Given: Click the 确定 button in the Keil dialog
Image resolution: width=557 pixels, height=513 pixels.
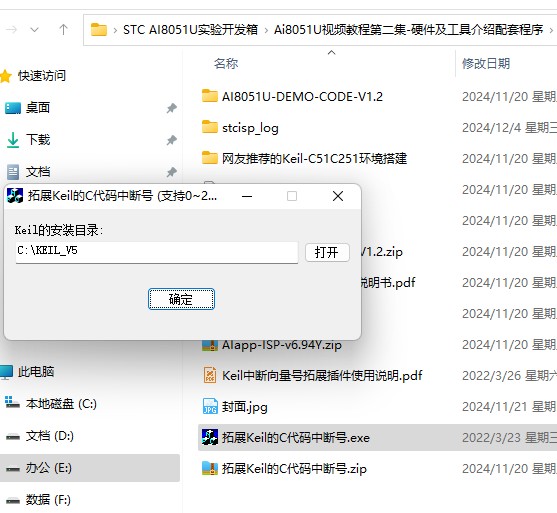Looking at the screenshot, I should 181,299.
